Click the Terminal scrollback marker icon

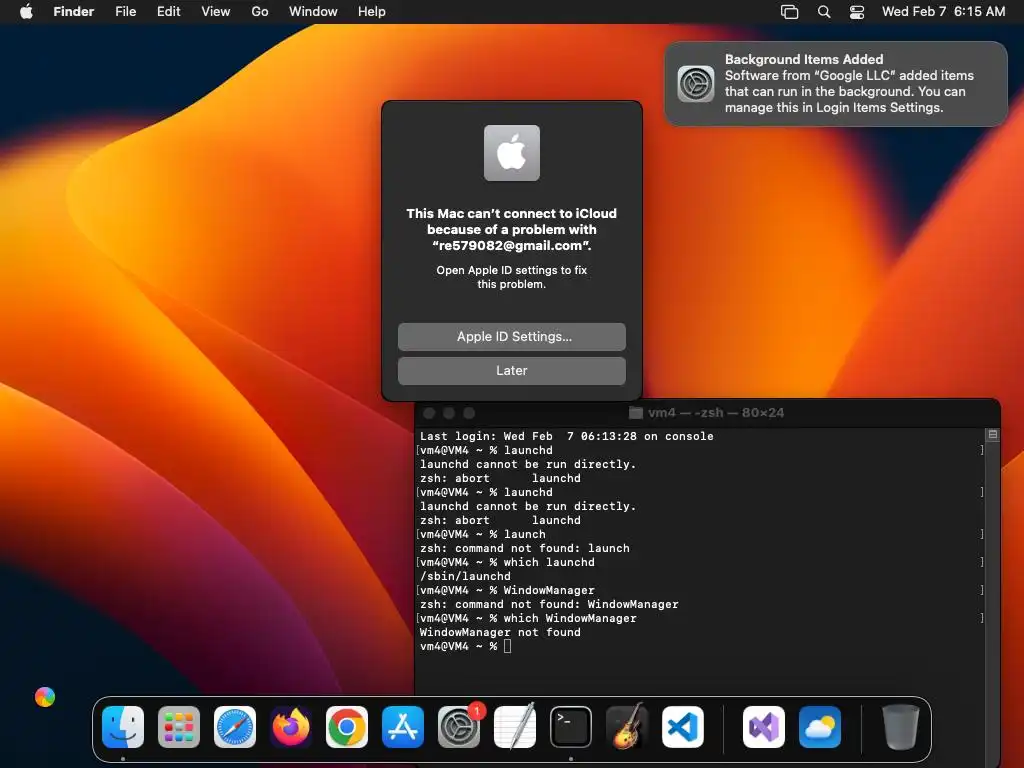coord(993,435)
